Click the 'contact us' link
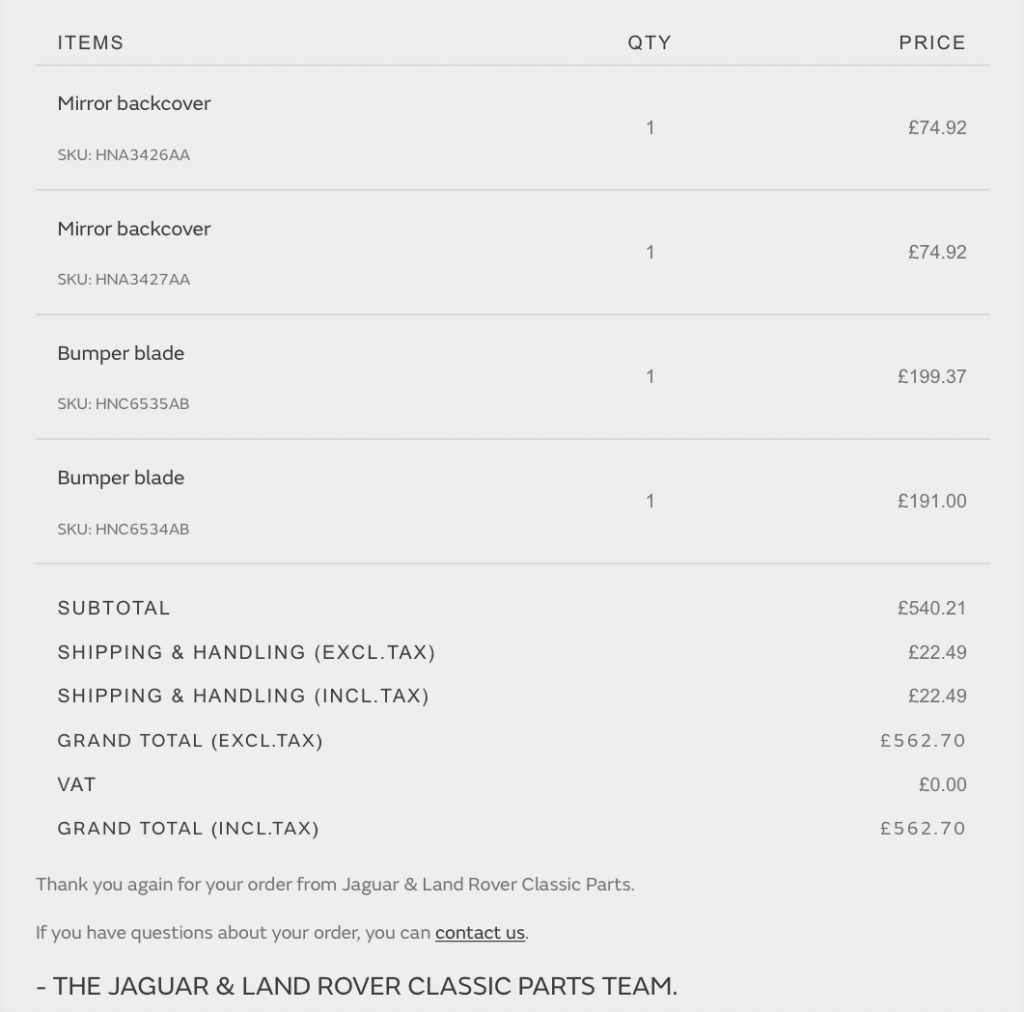Screen dimensions: 1024x1012 [x=480, y=933]
